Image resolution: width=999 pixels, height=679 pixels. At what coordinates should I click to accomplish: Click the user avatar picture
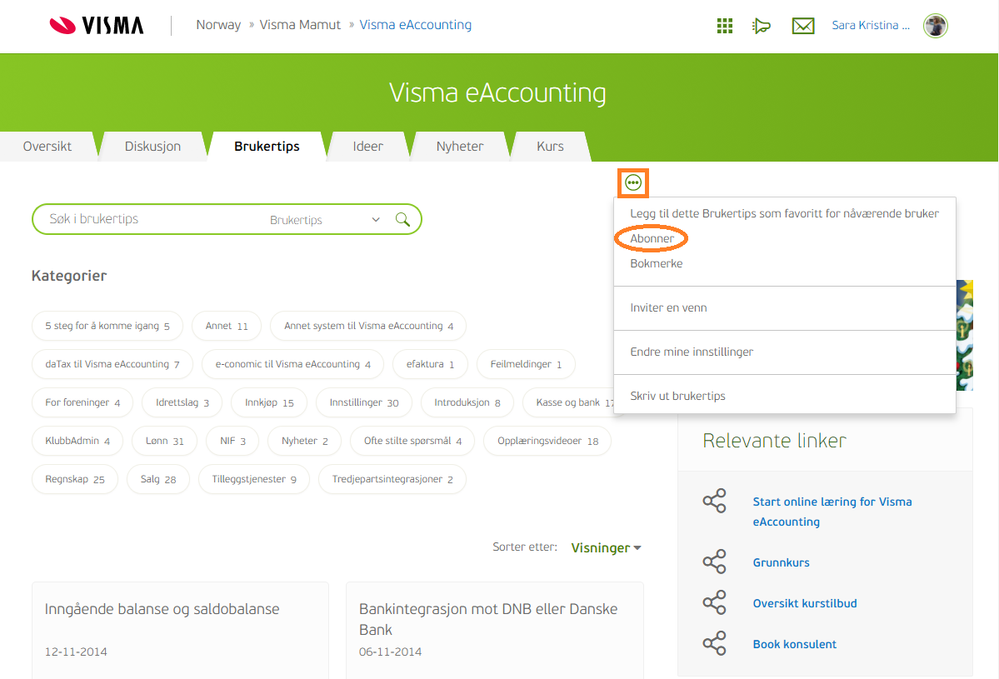[935, 25]
